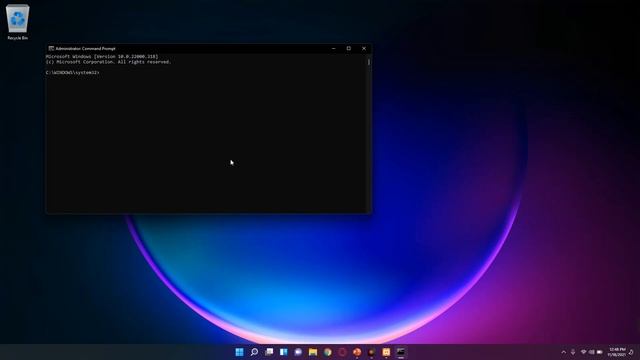Click 'Administrator: Command Prompt' title text
The width and height of the screenshot is (640, 360).
85,49
